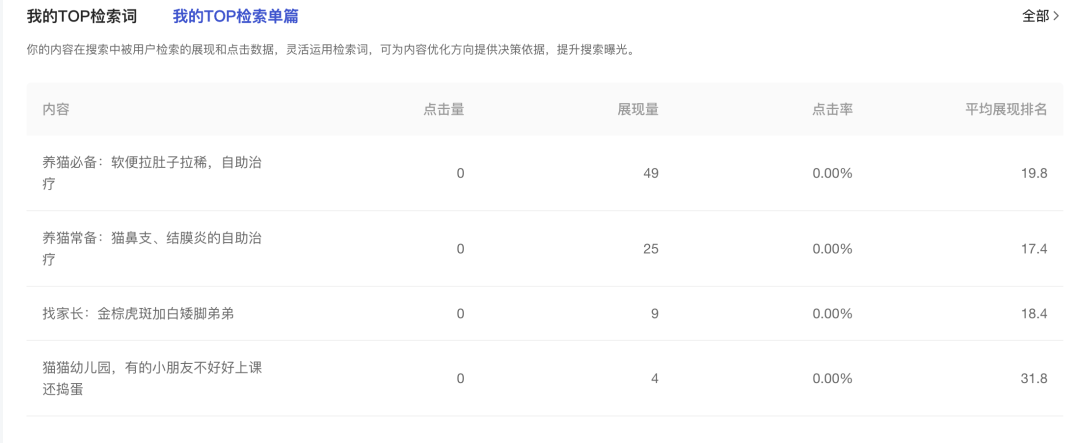This screenshot has width=1080, height=443.
Task: Click the 展现量 column header
Action: click(638, 109)
